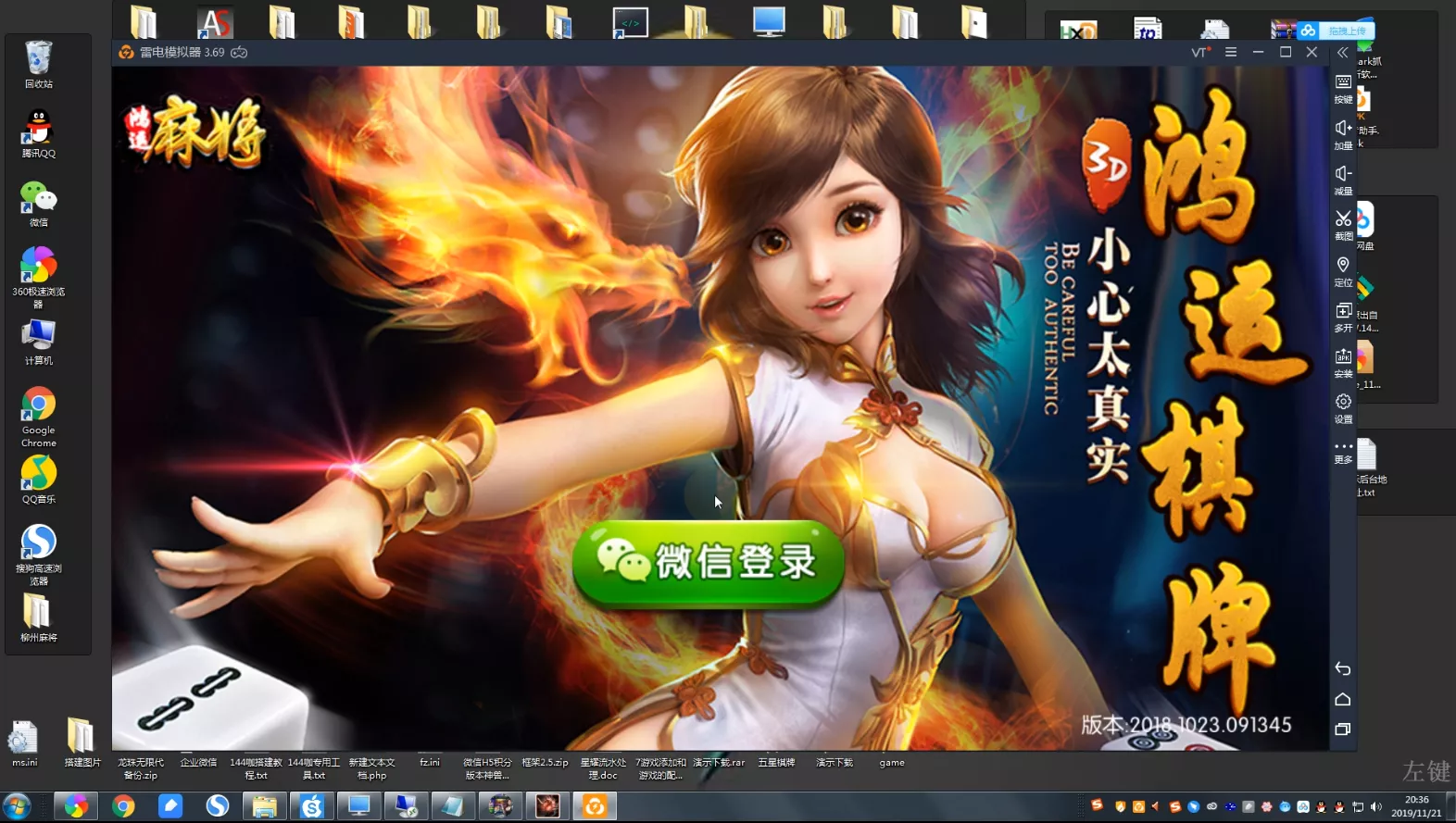The image size is (1456, 823).
Task: Open the 柳州麻将 folder on desktop
Action: click(39, 617)
